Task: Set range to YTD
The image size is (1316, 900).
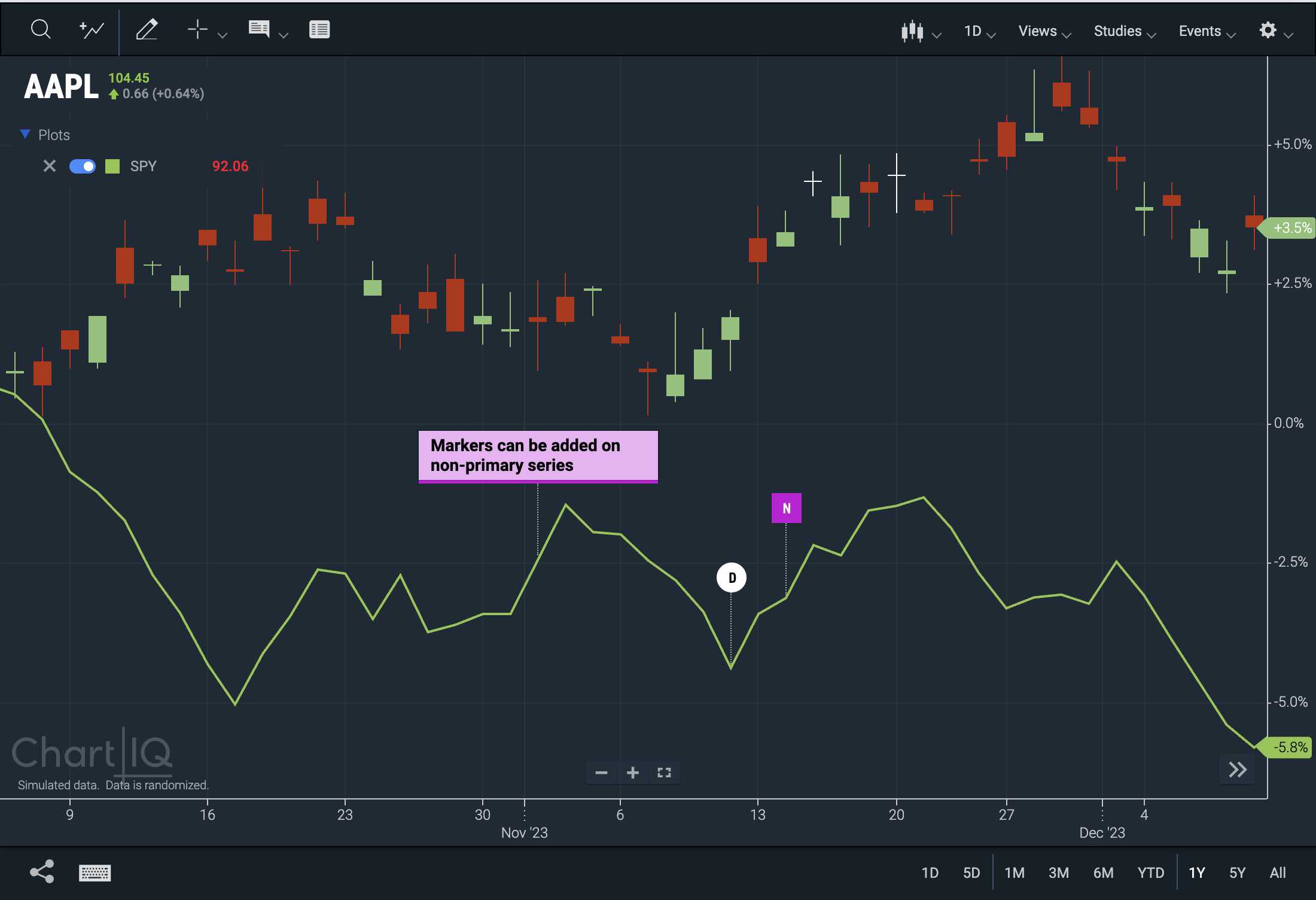Action: coord(1151,872)
